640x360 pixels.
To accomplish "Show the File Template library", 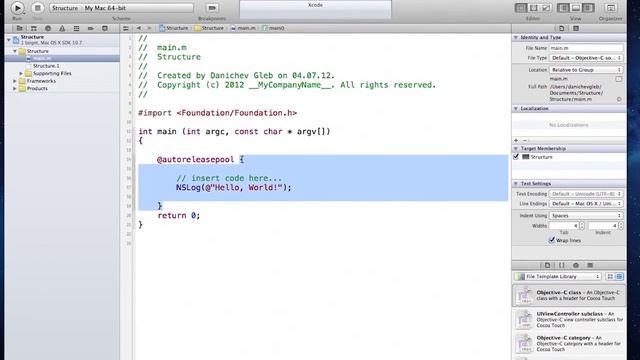I will 547,265.
